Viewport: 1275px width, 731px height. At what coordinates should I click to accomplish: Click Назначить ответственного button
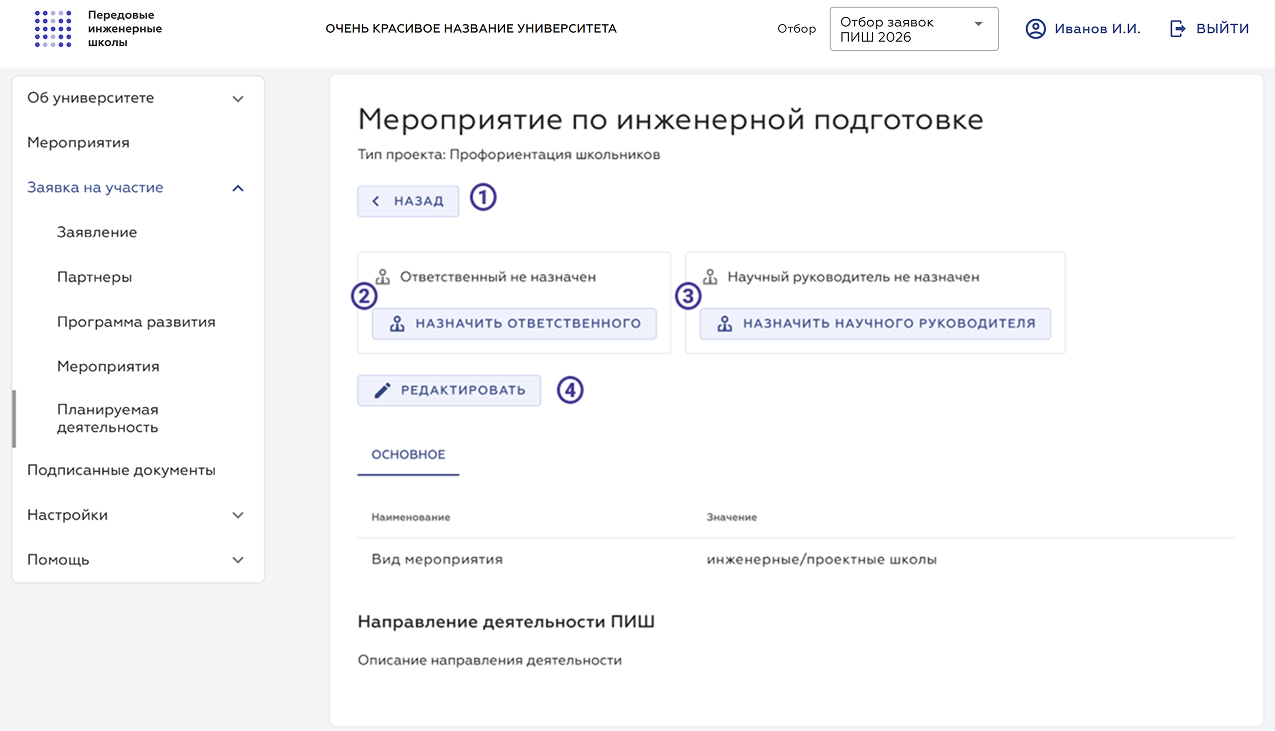point(514,324)
